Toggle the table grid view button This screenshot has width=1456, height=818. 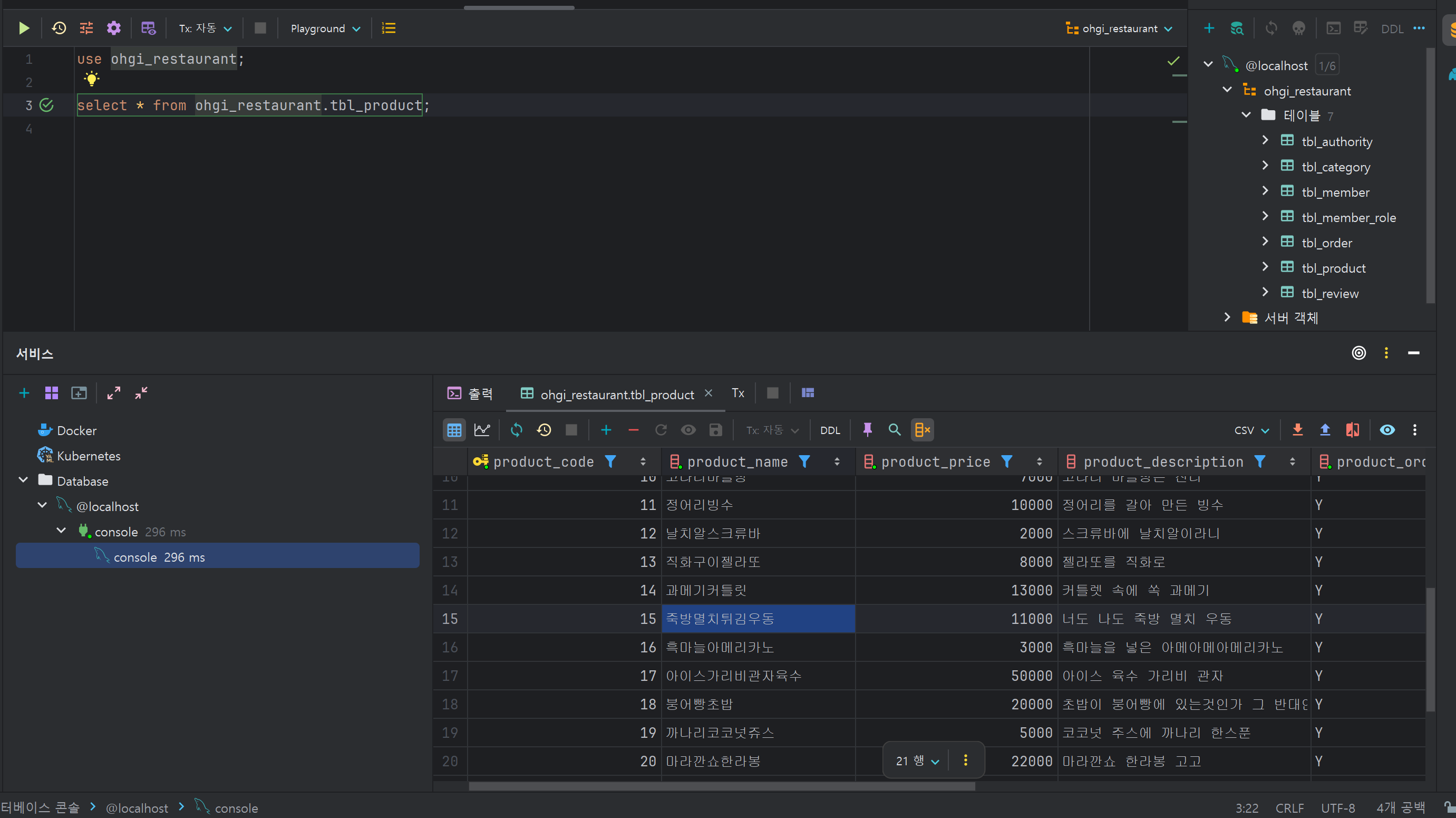click(454, 430)
